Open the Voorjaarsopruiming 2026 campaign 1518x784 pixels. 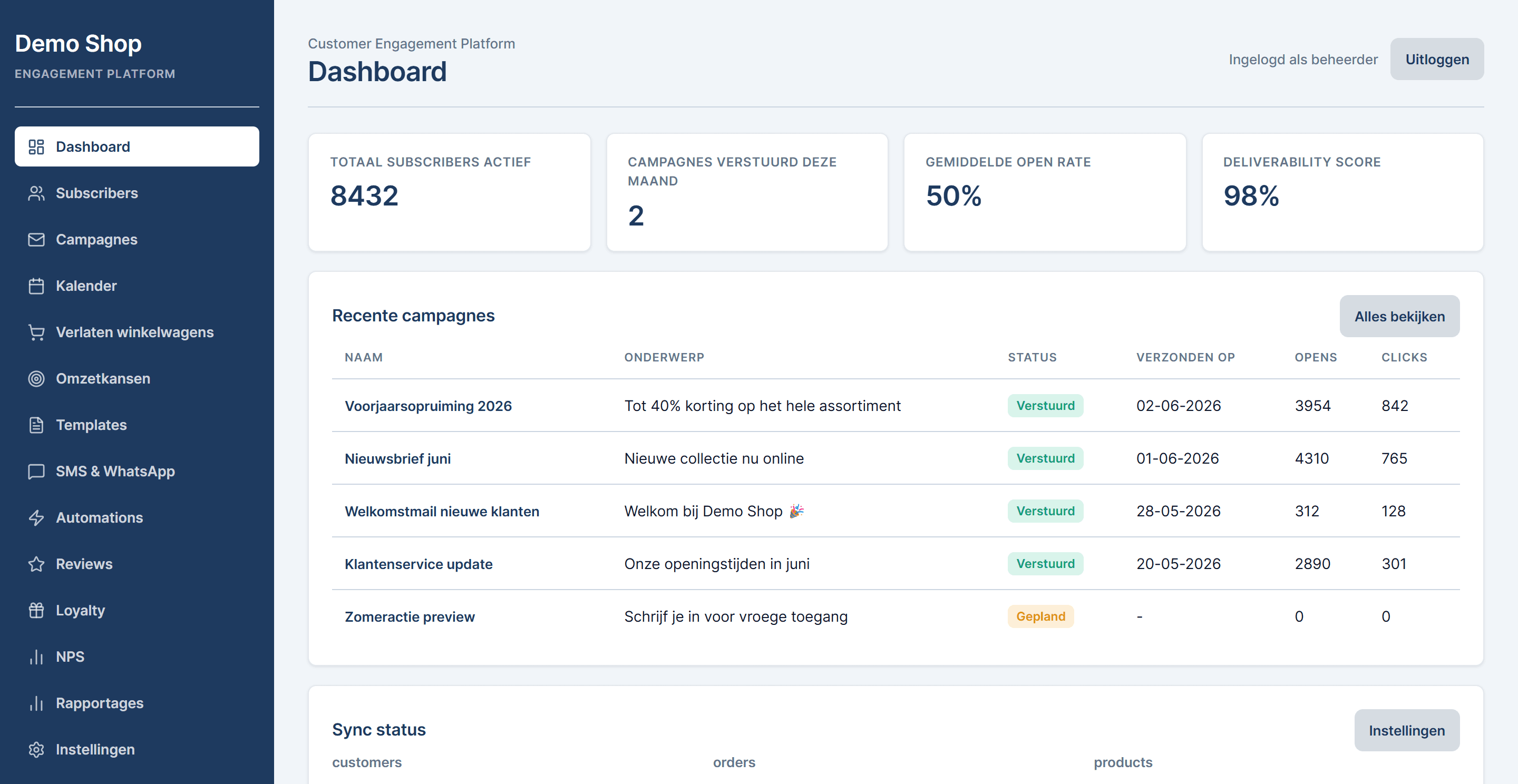[x=428, y=406]
